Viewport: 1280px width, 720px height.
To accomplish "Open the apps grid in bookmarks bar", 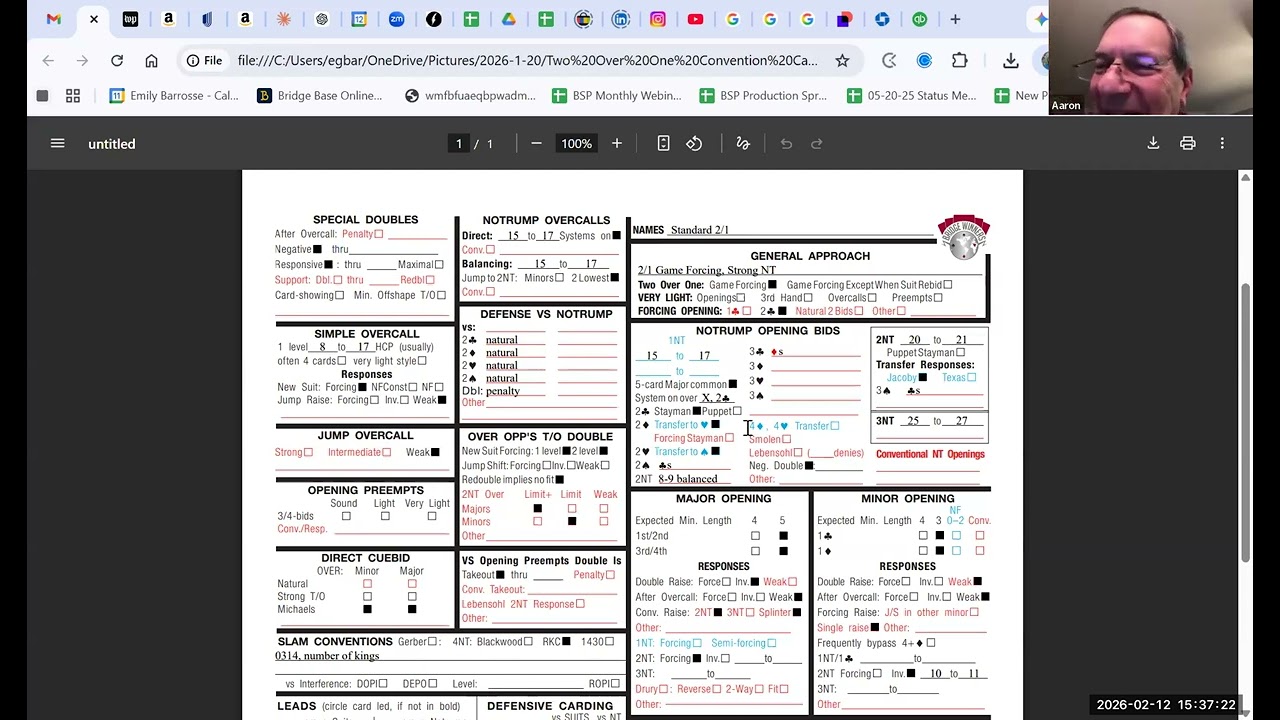I will 73,96.
